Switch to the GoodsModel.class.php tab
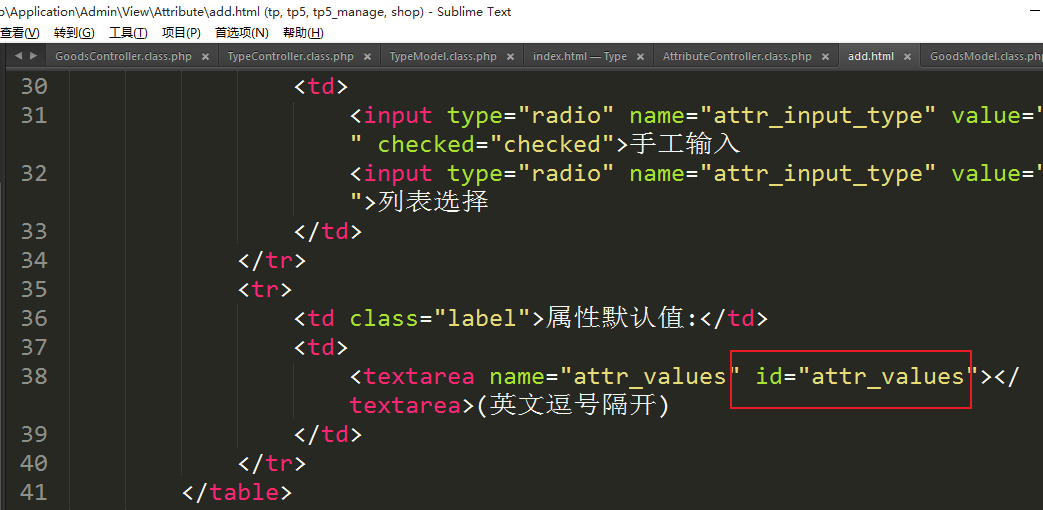The height and width of the screenshot is (510, 1043). click(x=985, y=57)
